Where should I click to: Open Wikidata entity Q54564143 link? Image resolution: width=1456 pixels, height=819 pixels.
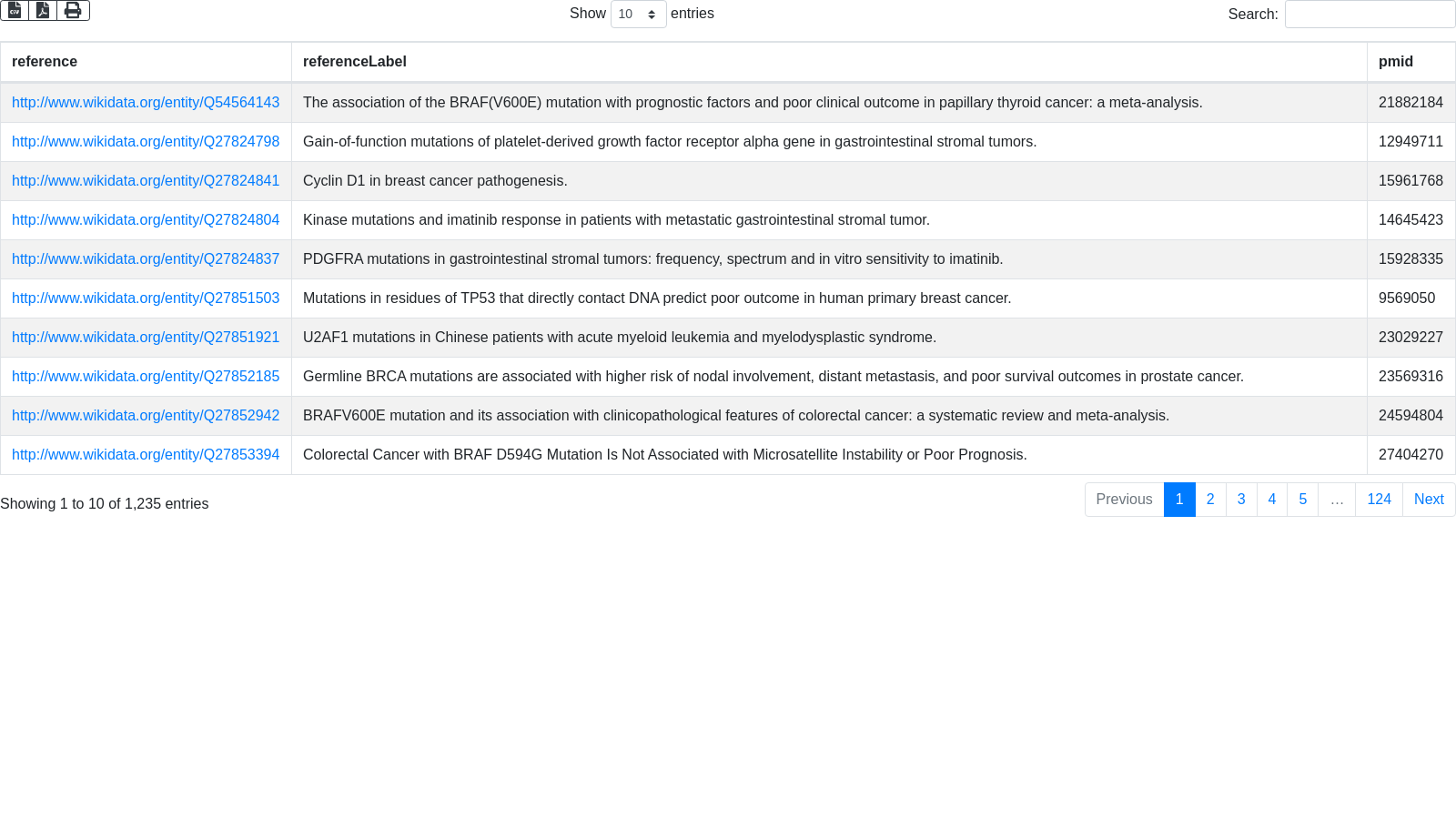click(146, 103)
